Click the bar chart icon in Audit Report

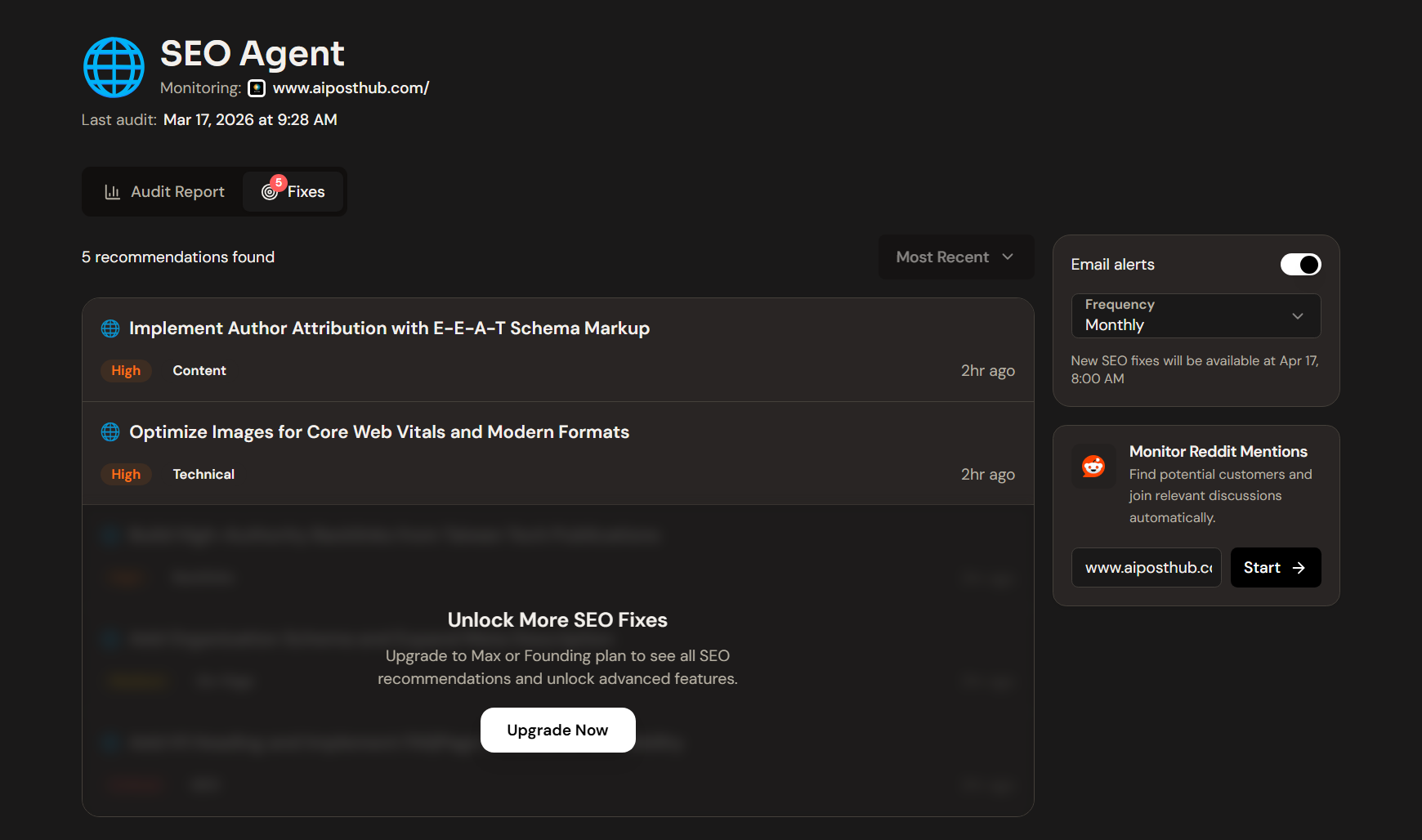[x=112, y=192]
